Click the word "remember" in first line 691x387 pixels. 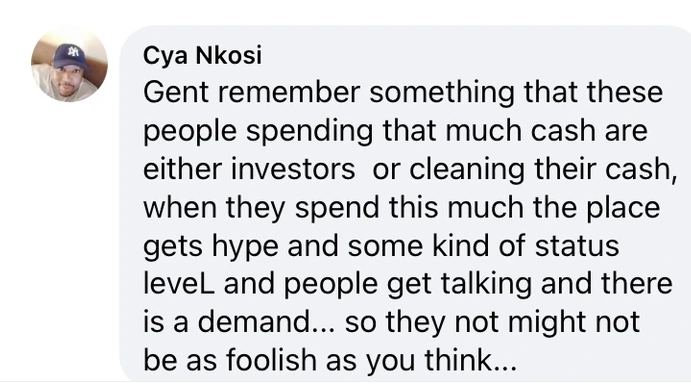click(289, 92)
